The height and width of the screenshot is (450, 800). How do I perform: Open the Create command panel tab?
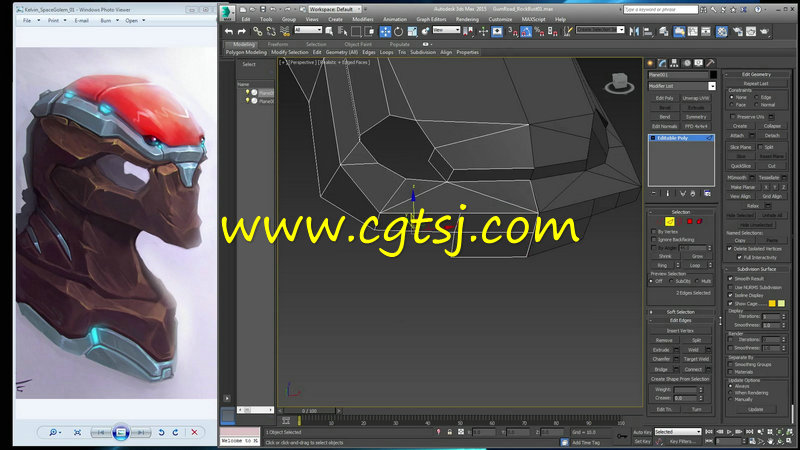click(650, 63)
